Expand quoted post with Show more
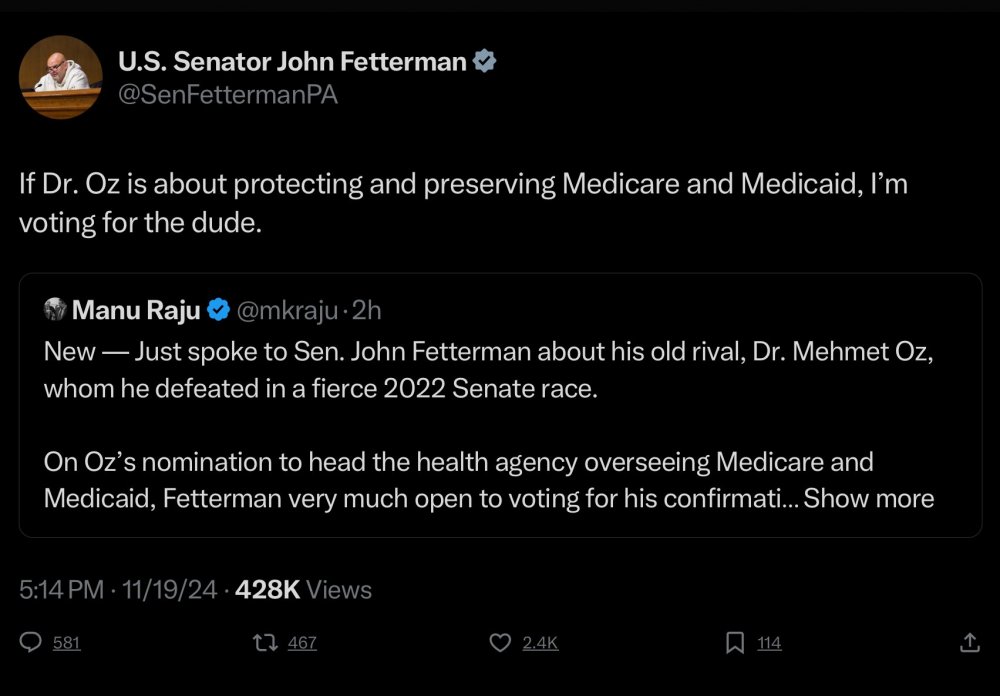Image resolution: width=1000 pixels, height=696 pixels. 868,498
